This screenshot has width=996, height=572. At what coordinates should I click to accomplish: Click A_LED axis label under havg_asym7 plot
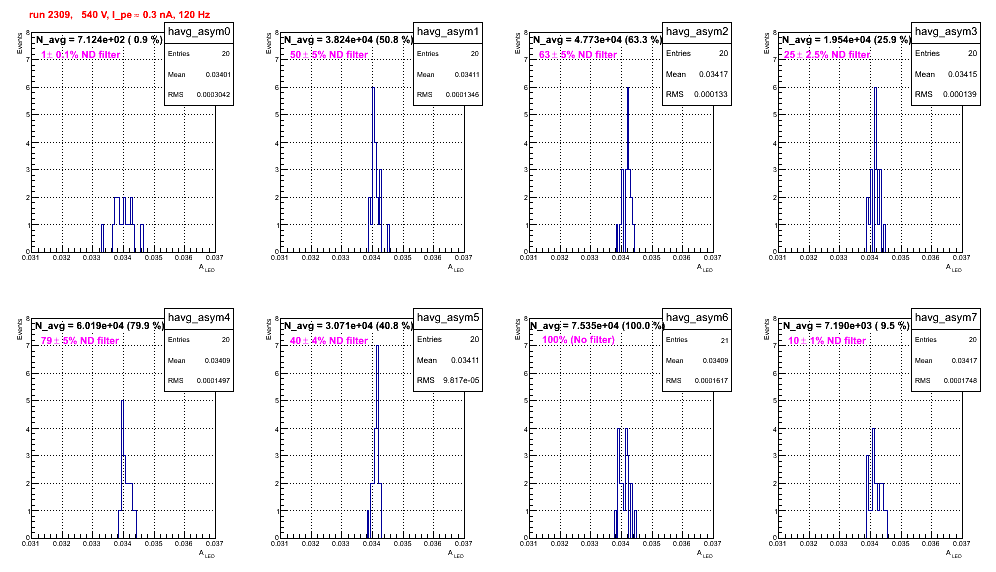(x=954, y=554)
